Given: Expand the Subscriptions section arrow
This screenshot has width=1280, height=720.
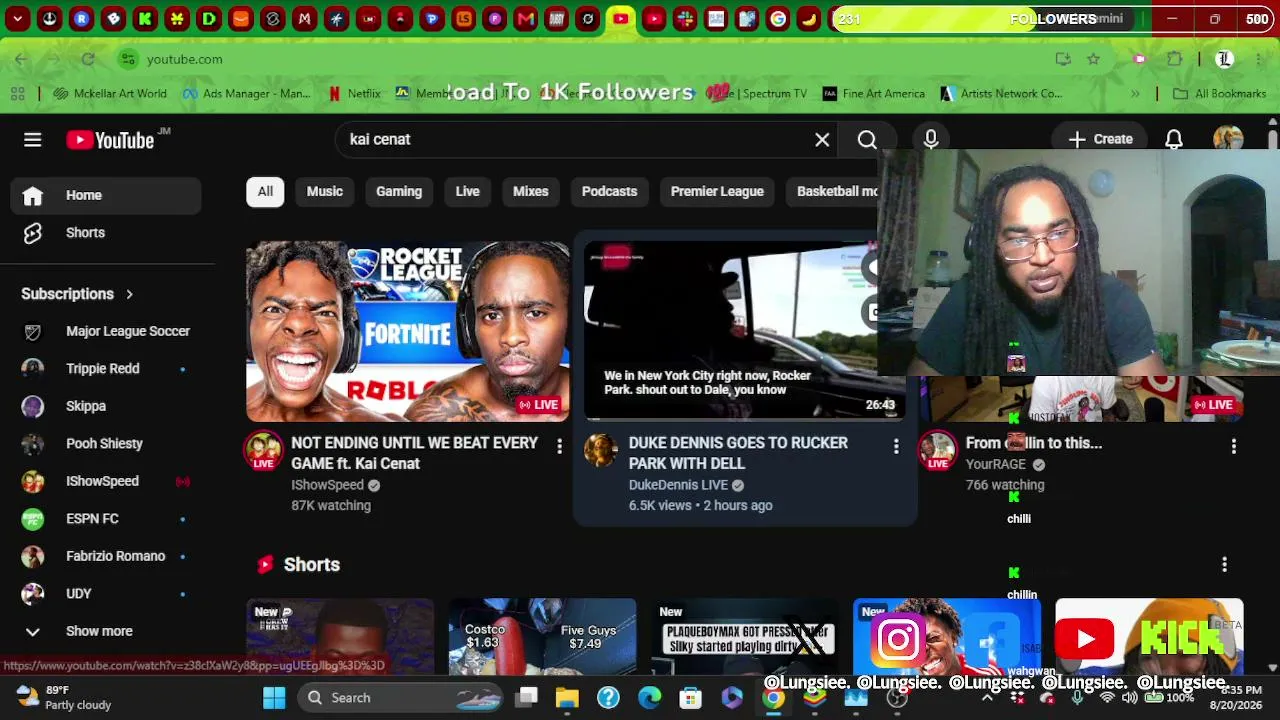Looking at the screenshot, I should (x=129, y=294).
